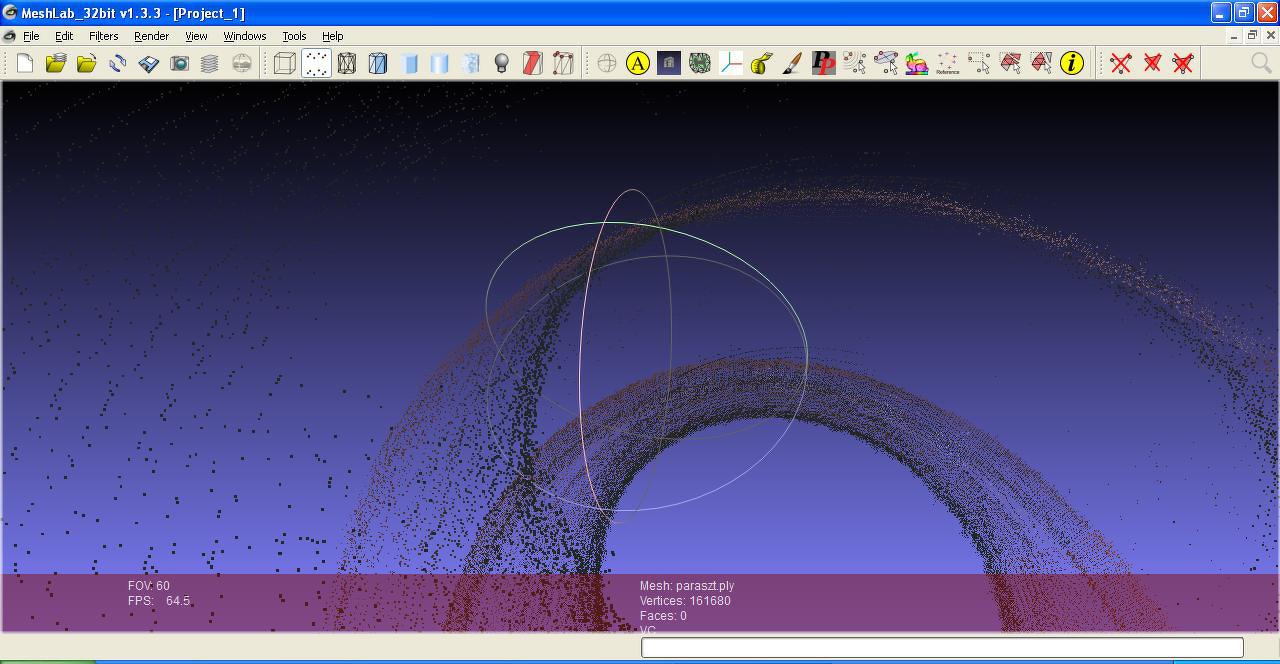Select the measuring tape tool
Image resolution: width=1280 pixels, height=664 pixels.
pyautogui.click(x=762, y=63)
